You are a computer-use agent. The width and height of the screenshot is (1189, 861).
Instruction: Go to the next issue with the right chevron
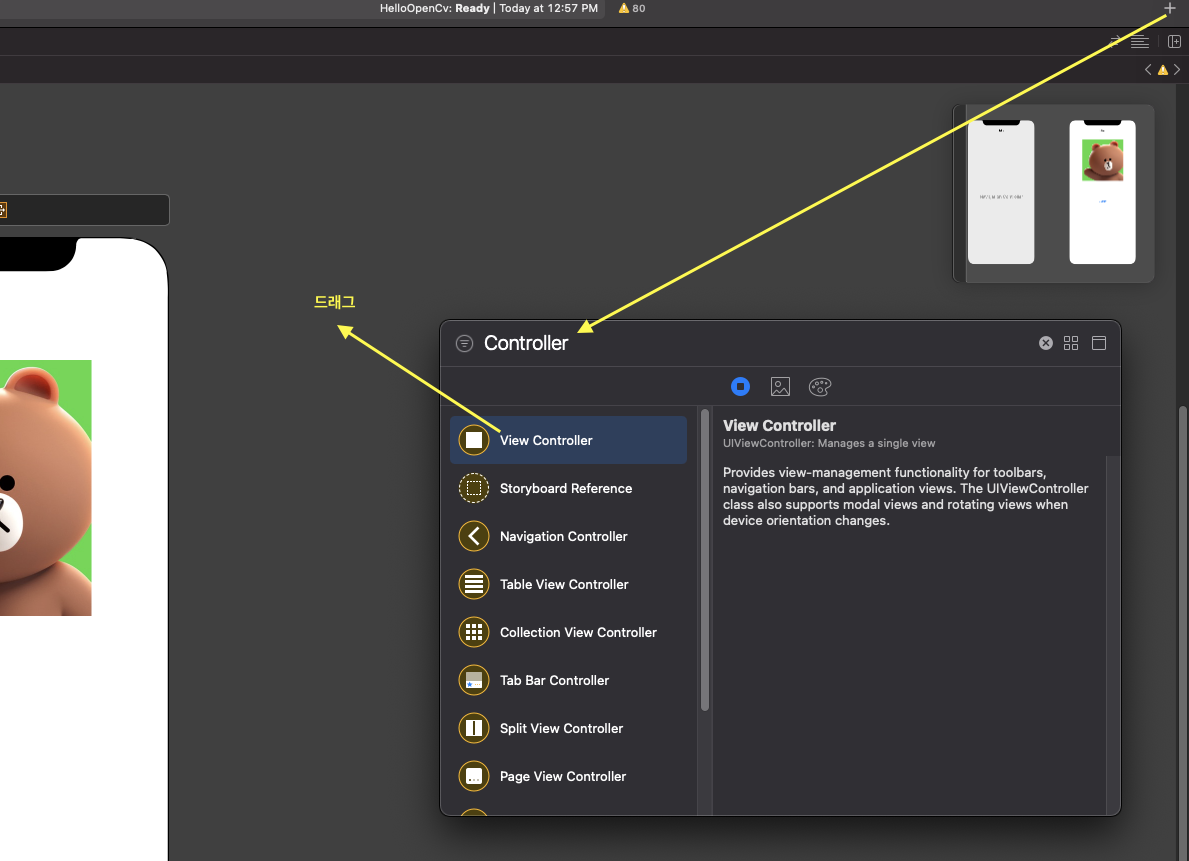coord(1177,70)
